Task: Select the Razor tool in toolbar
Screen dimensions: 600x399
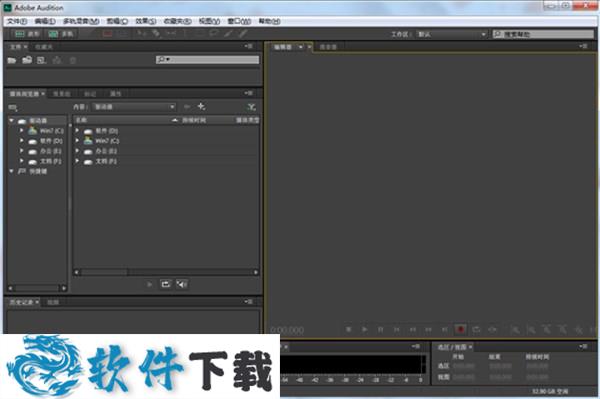Action: click(156, 34)
